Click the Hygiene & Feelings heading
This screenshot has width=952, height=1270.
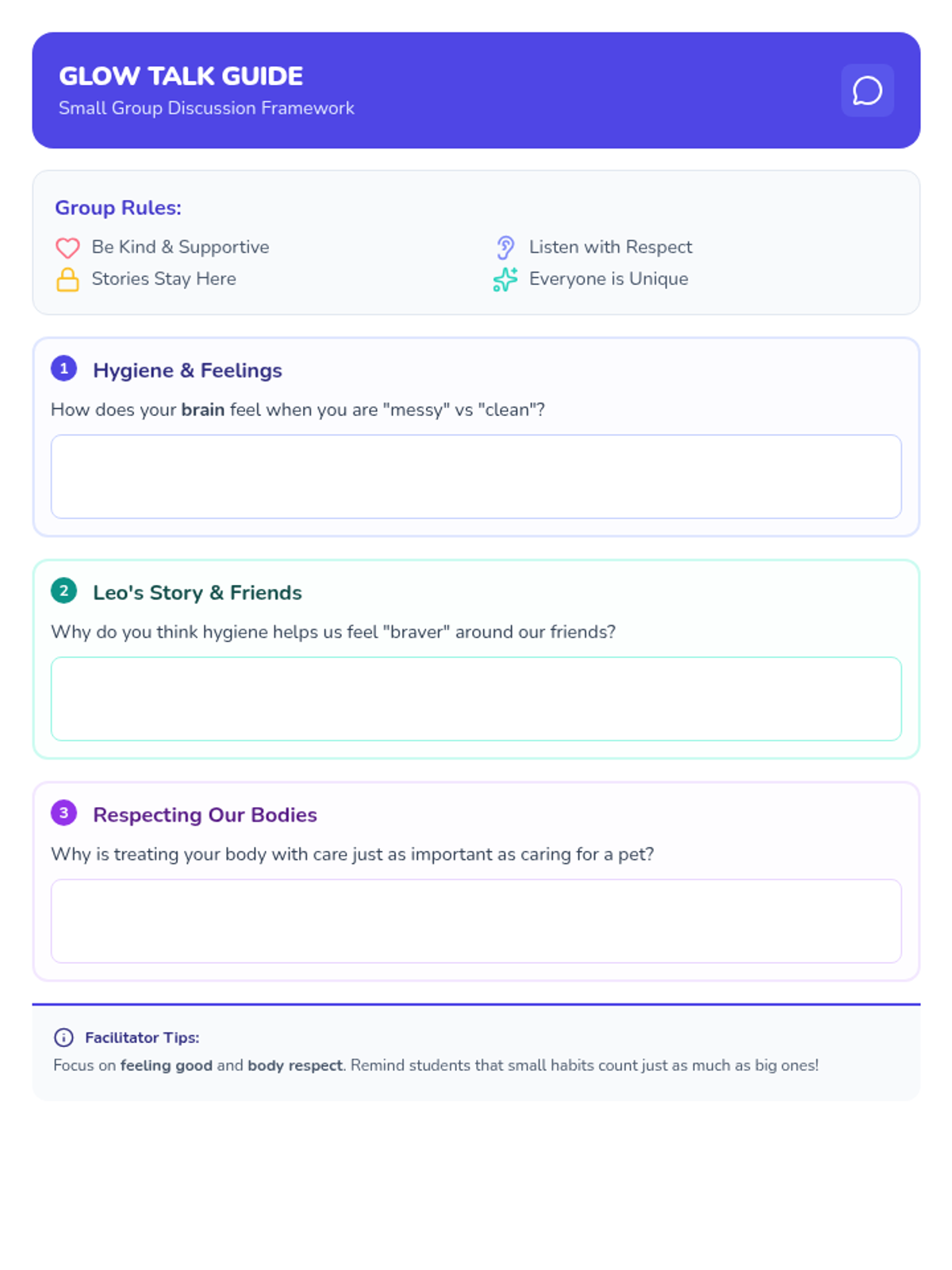(x=187, y=371)
